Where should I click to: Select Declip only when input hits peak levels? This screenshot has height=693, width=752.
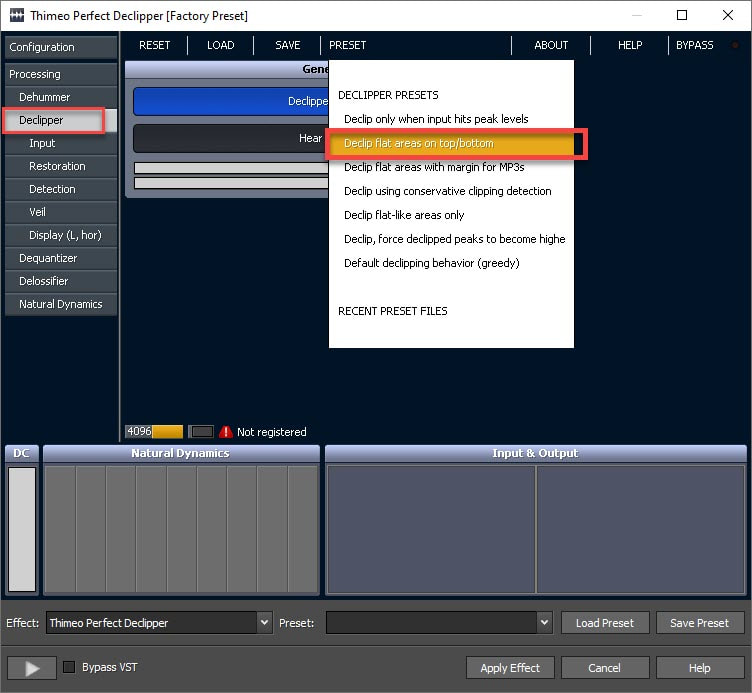click(x=451, y=119)
